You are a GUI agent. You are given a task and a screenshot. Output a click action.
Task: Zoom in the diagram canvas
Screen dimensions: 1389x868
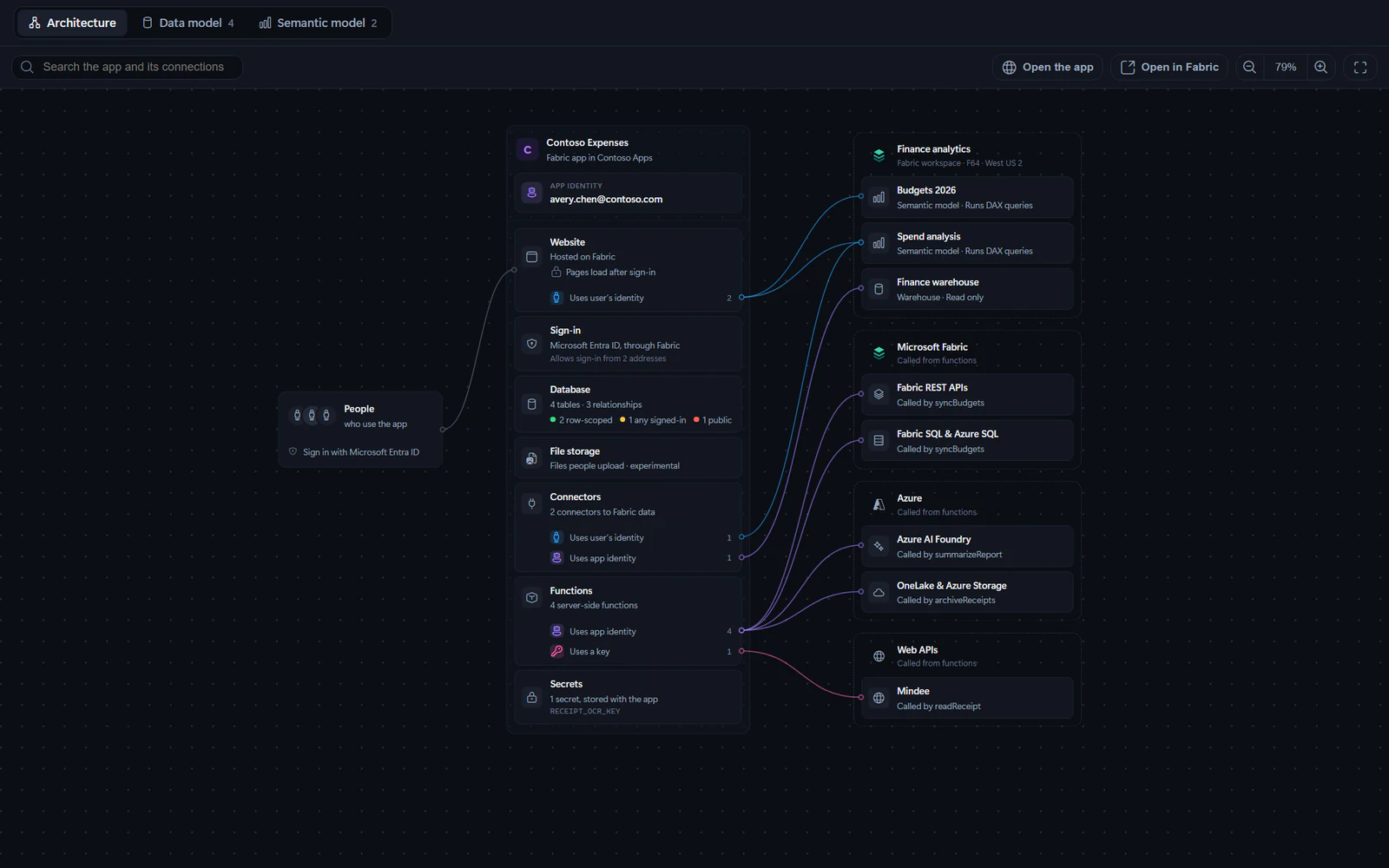pos(1320,67)
